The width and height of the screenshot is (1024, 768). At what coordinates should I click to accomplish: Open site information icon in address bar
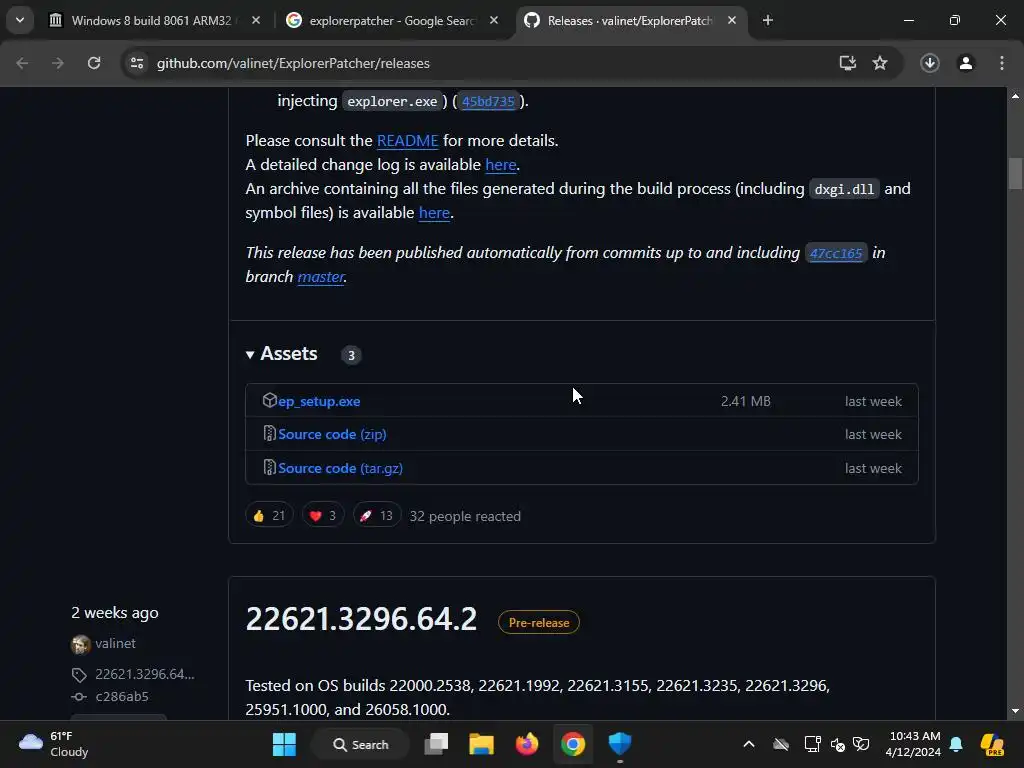coord(137,63)
